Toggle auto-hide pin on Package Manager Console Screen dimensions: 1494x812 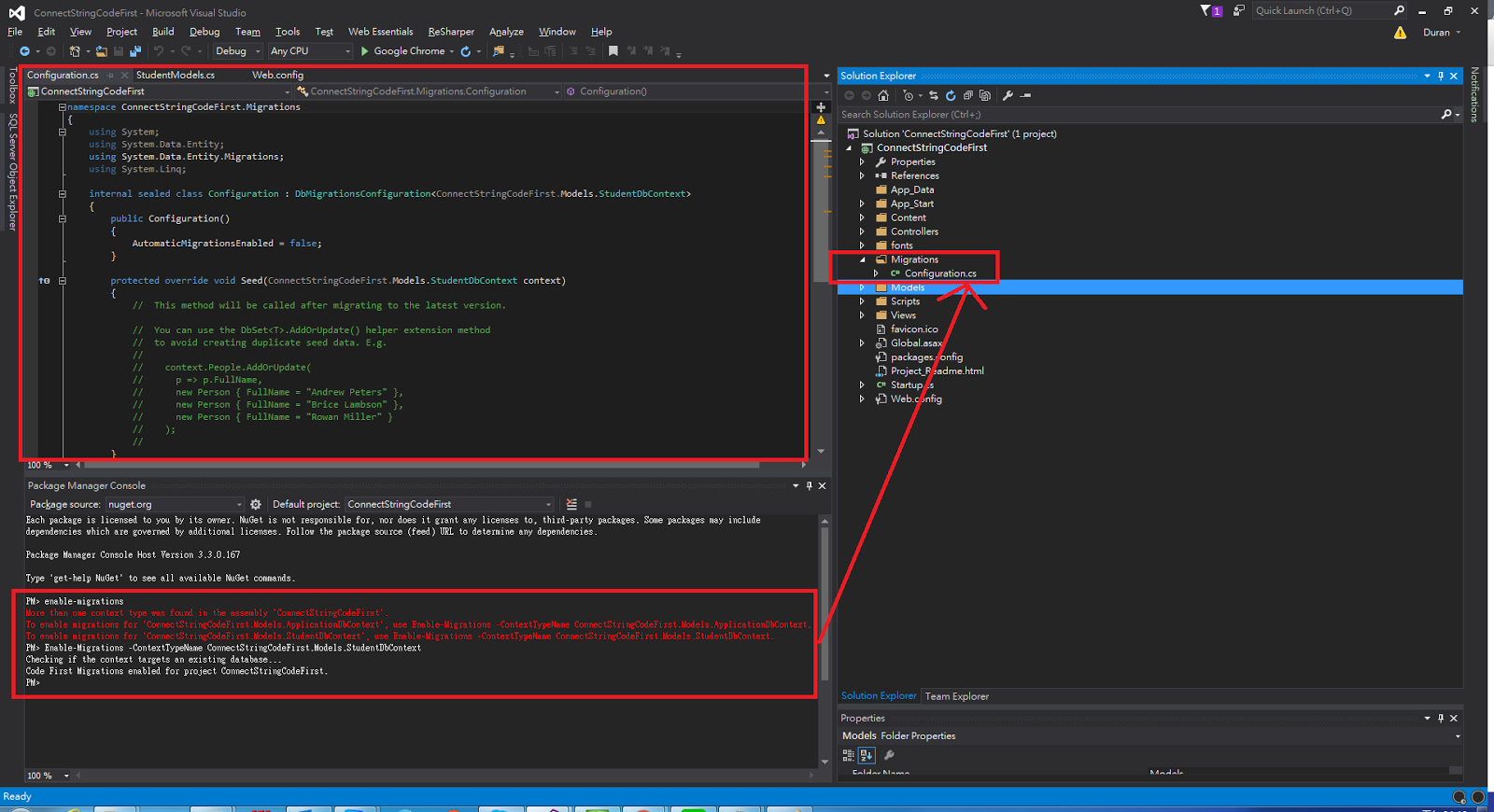coord(809,485)
